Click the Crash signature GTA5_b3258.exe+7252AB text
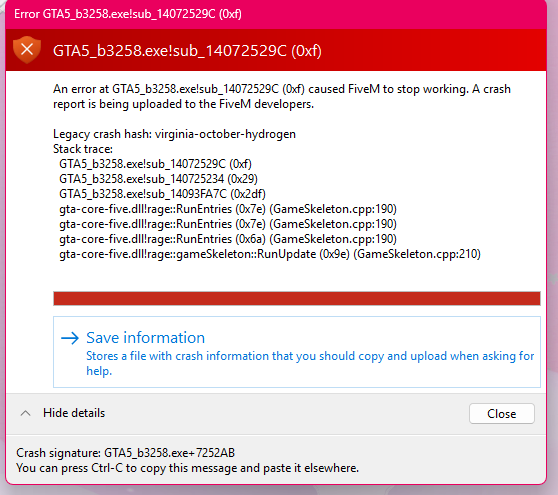Screen dimensions: 558x495 point(126,453)
